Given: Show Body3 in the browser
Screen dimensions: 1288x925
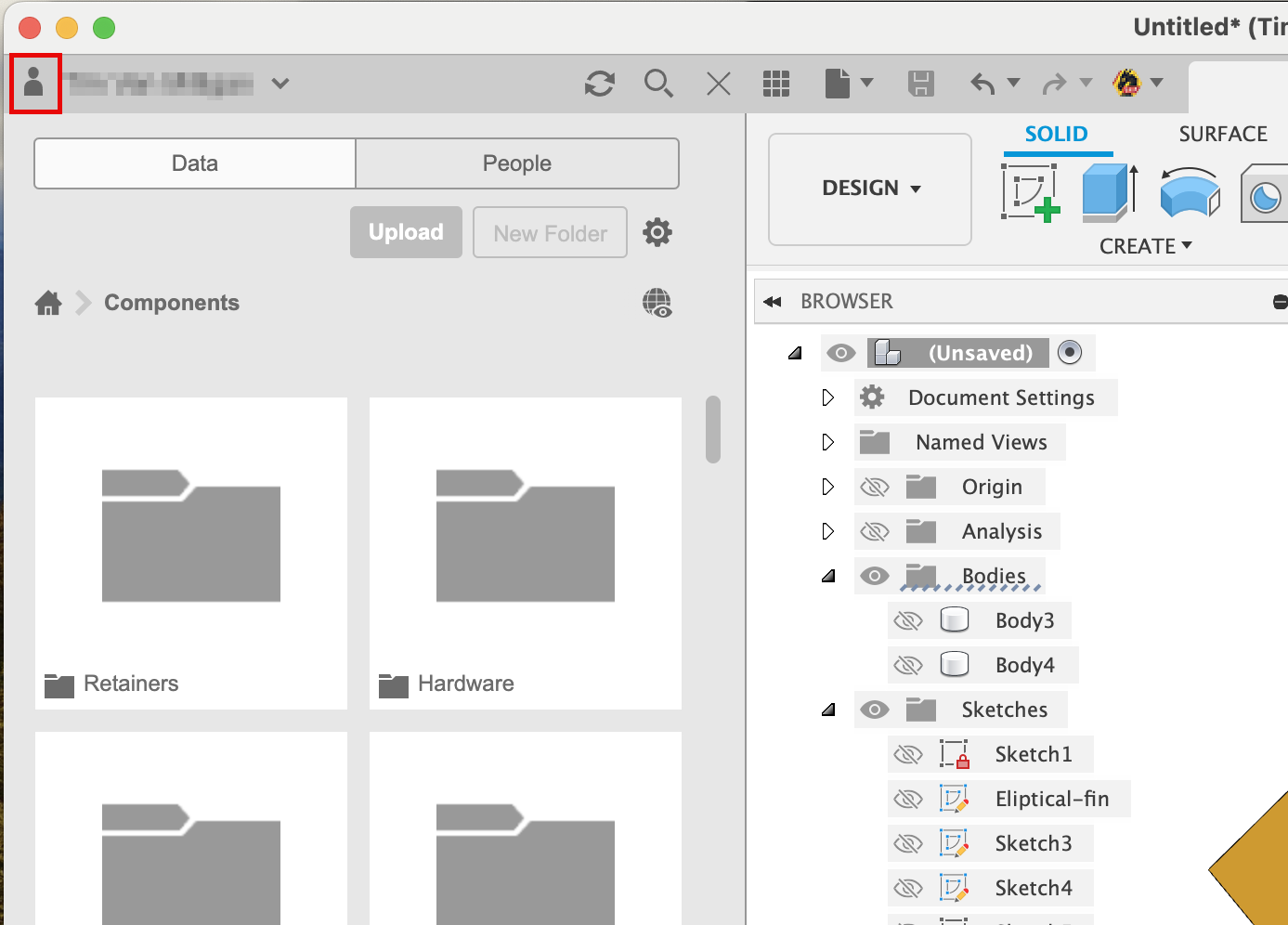Looking at the screenshot, I should [x=908, y=620].
